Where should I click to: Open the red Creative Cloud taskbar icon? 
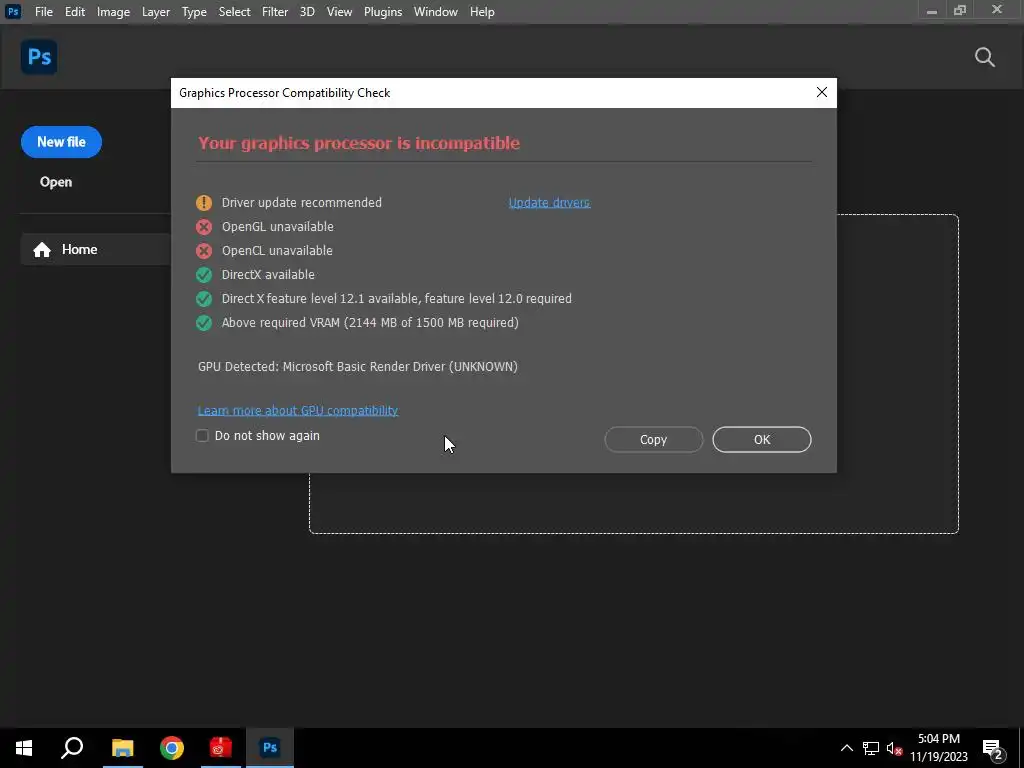(221, 748)
